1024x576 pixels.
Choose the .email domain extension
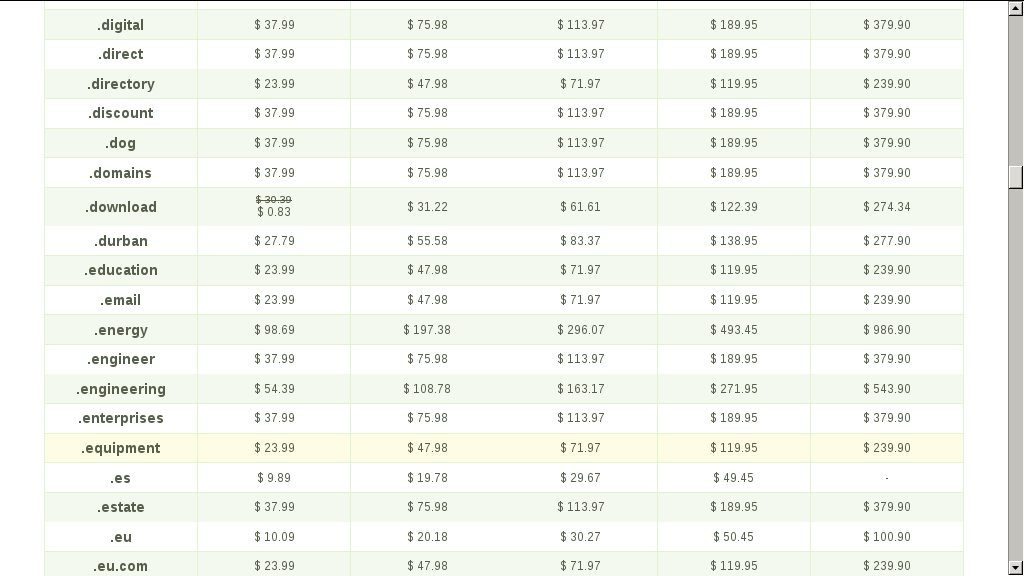[x=121, y=300]
